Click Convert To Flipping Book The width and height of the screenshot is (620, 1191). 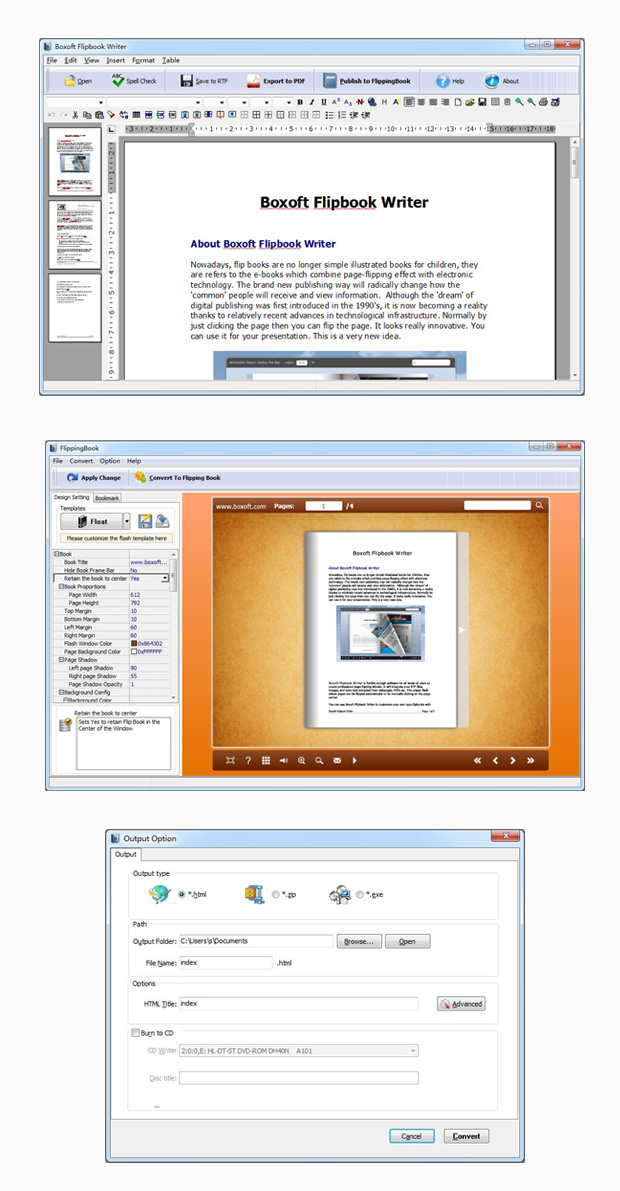[x=177, y=478]
